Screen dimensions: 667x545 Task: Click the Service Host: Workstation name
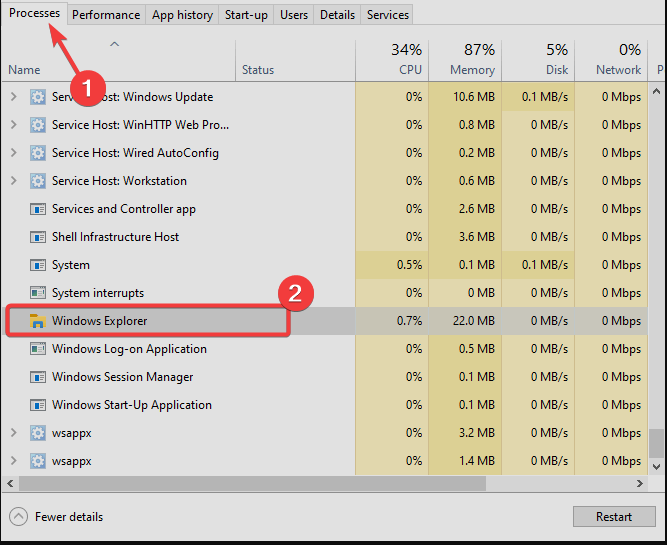pyautogui.click(x=119, y=181)
